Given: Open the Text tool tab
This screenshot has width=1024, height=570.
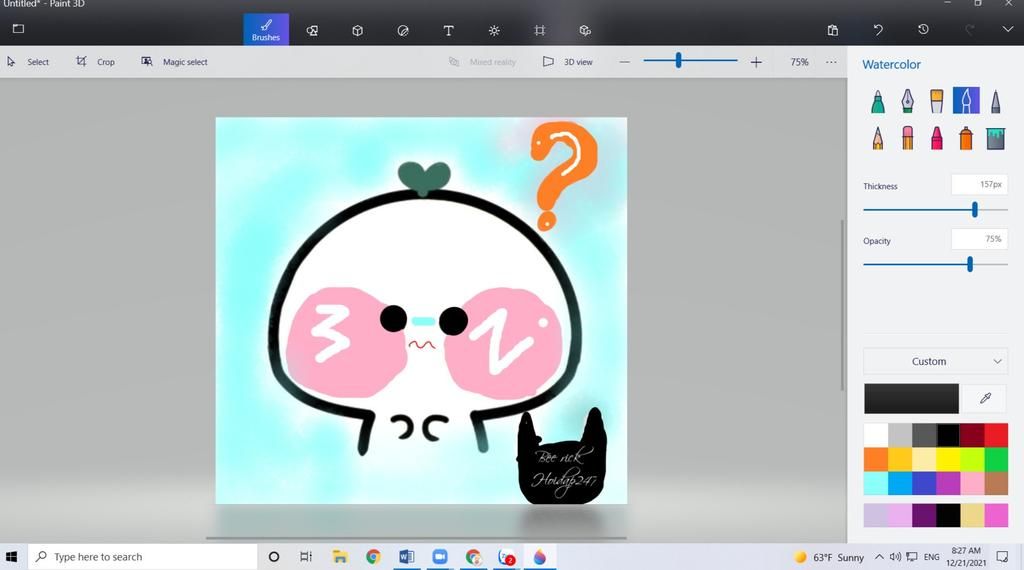Looking at the screenshot, I should click(449, 30).
